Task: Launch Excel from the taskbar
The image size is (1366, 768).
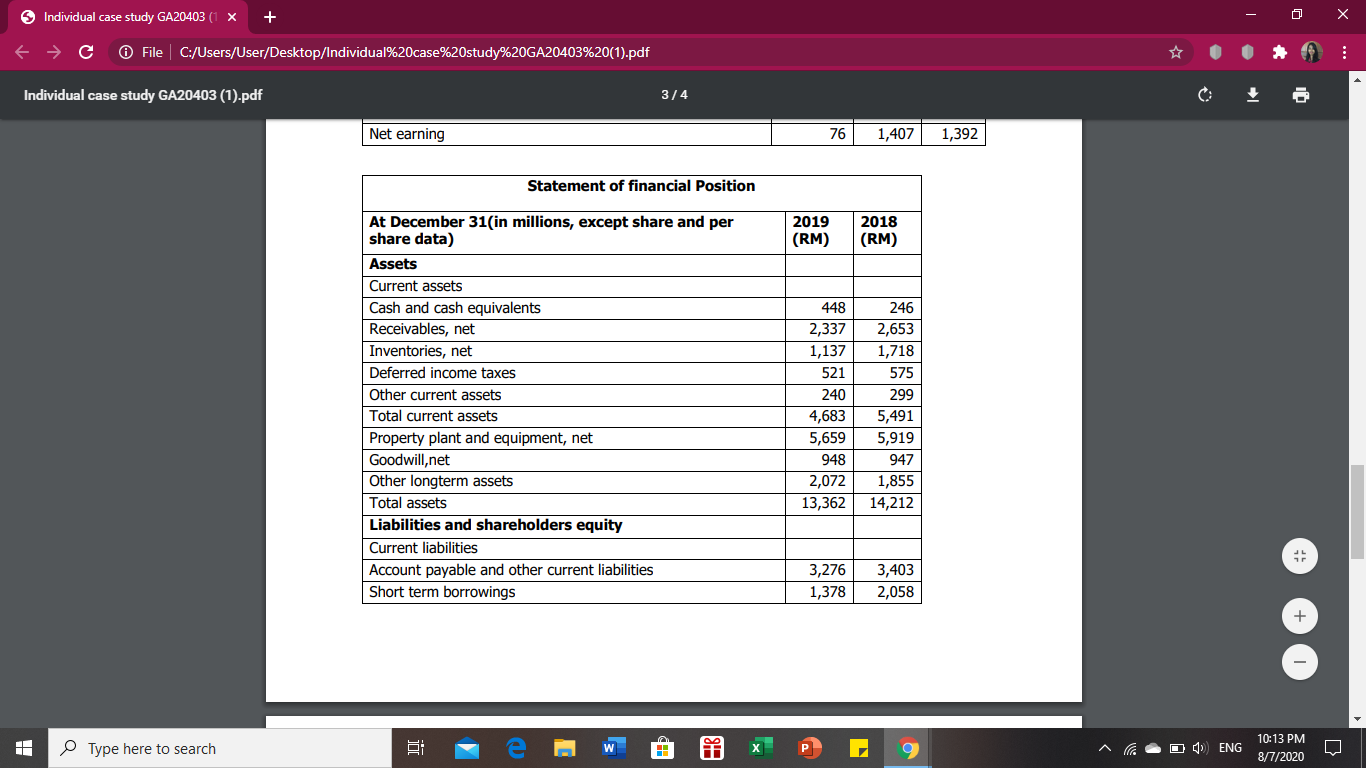Action: click(x=759, y=747)
